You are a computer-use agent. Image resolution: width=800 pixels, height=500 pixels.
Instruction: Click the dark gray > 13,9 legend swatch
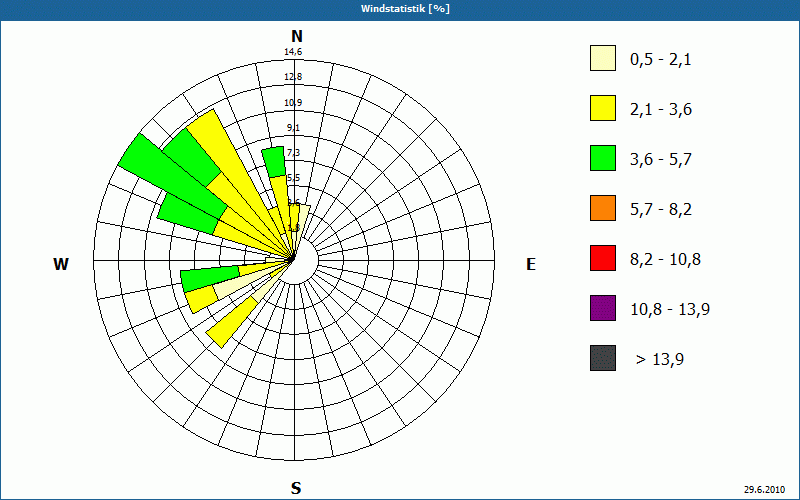tap(603, 358)
